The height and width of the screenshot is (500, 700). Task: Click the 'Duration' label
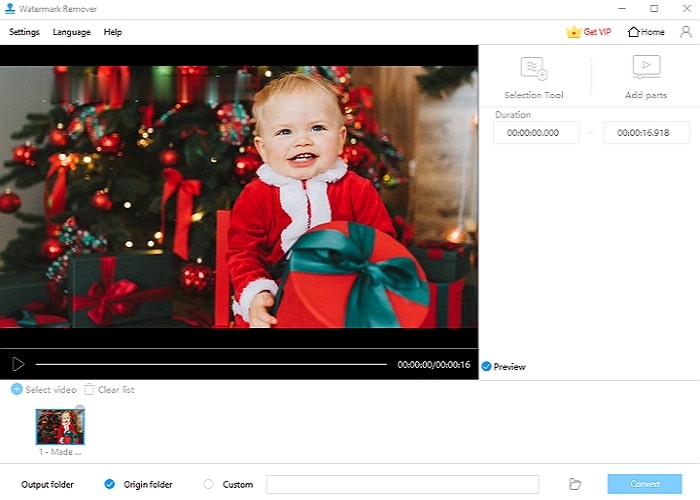pos(512,115)
